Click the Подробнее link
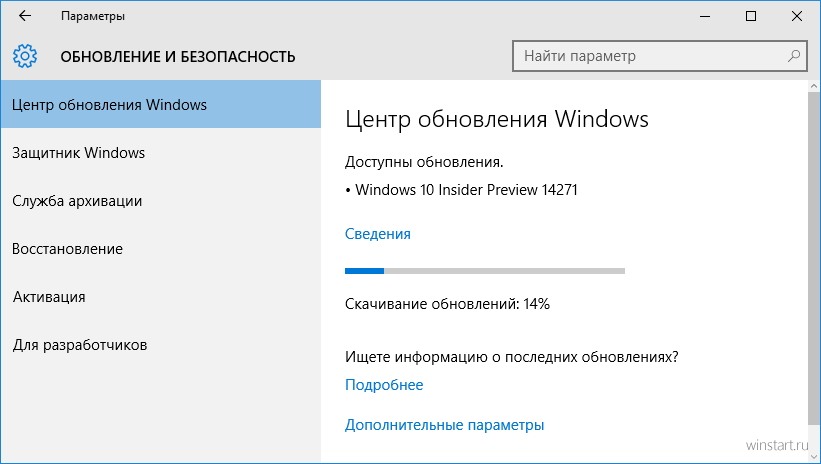 point(384,385)
